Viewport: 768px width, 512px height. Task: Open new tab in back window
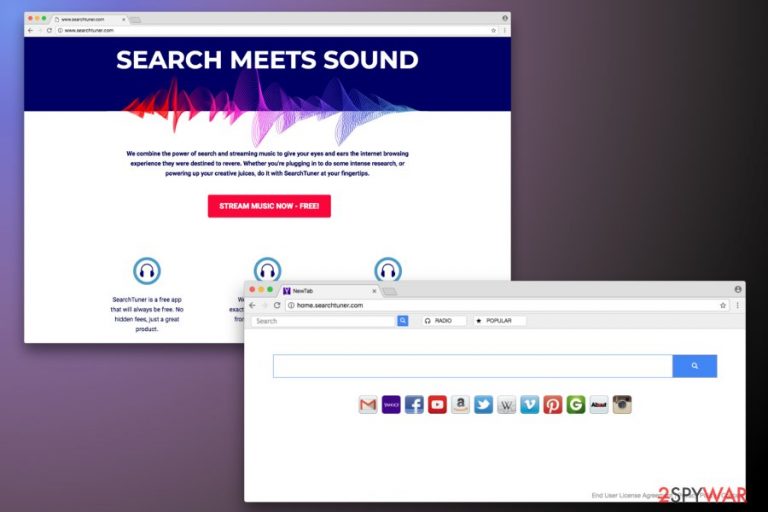click(x=136, y=20)
